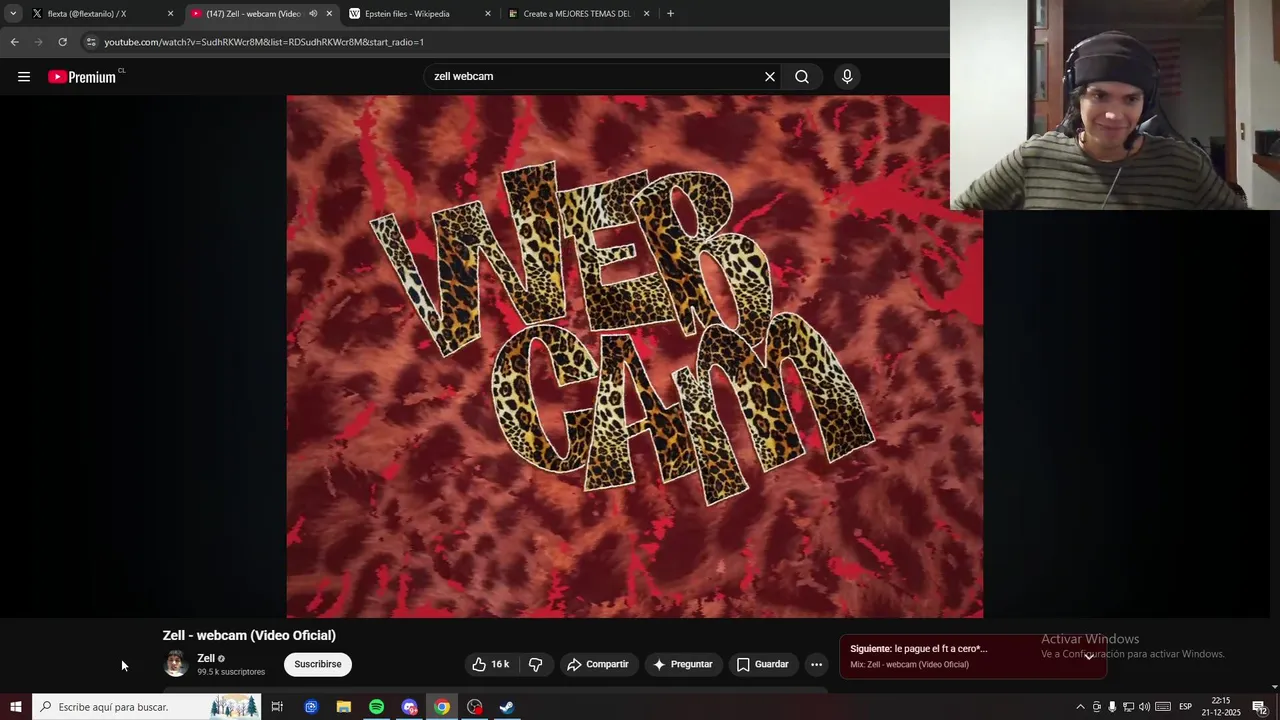Open the blue app next to Task View
The width and height of the screenshot is (1280, 720).
tap(311, 707)
